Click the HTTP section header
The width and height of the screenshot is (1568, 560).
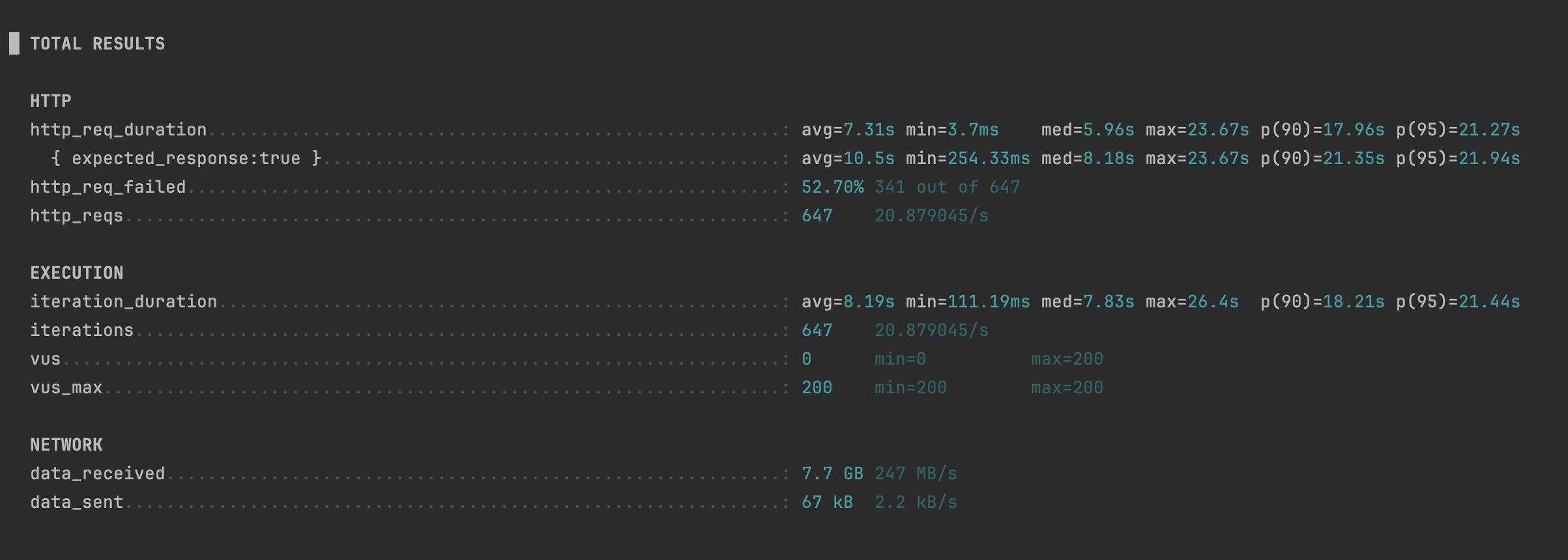(51, 101)
